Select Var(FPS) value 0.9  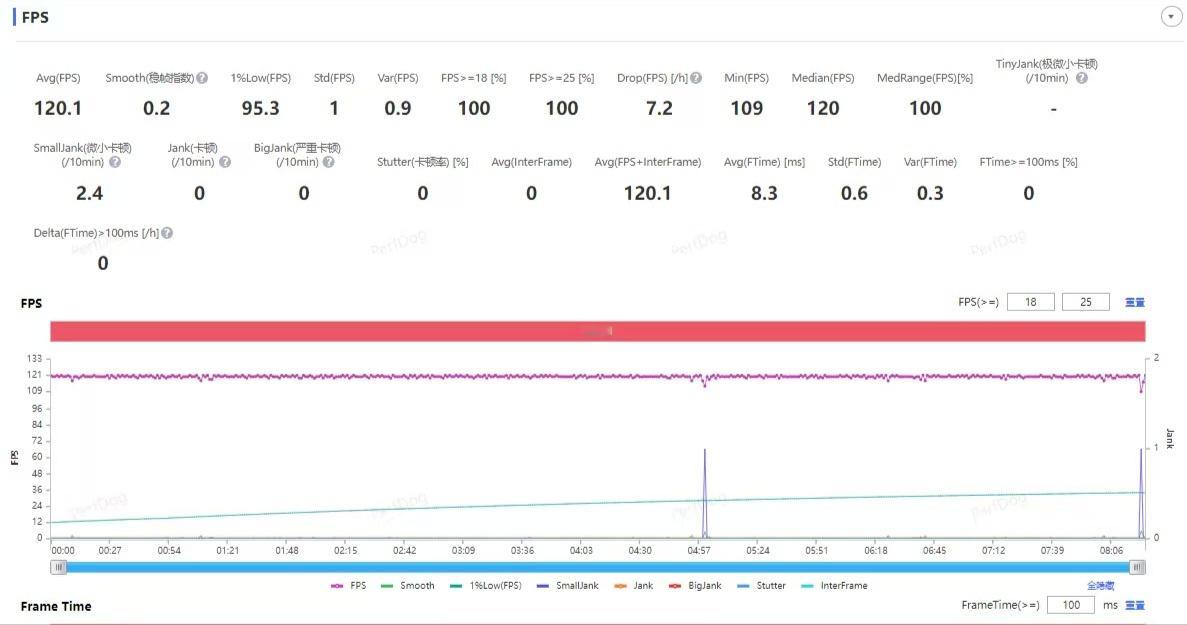[397, 108]
